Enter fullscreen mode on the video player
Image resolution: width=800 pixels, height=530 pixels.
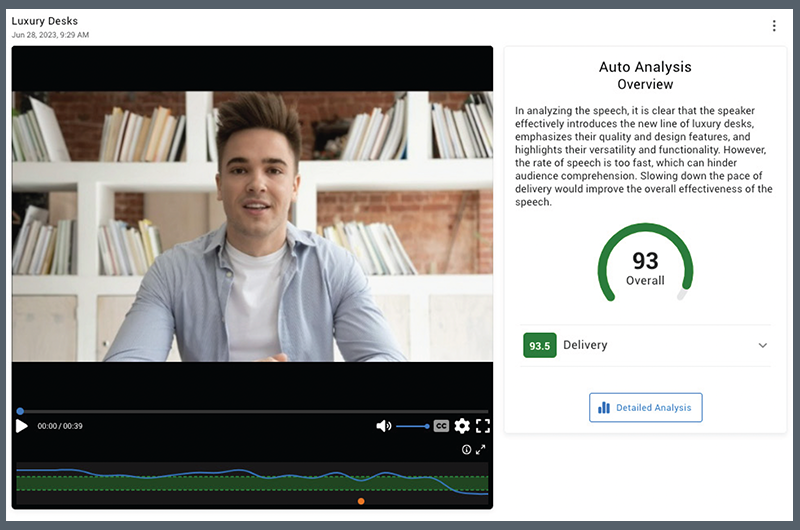483,426
